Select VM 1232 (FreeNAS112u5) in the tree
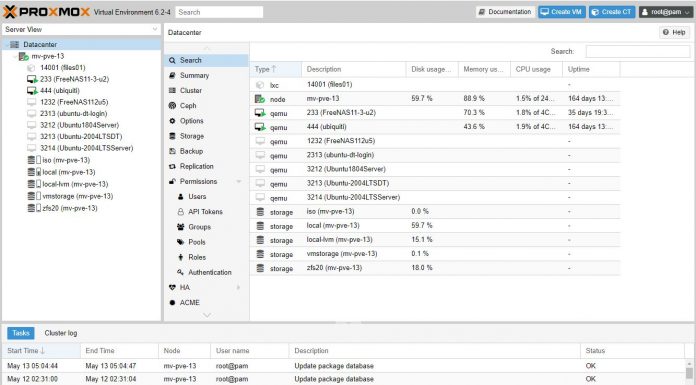The image size is (696, 385). coord(74,102)
